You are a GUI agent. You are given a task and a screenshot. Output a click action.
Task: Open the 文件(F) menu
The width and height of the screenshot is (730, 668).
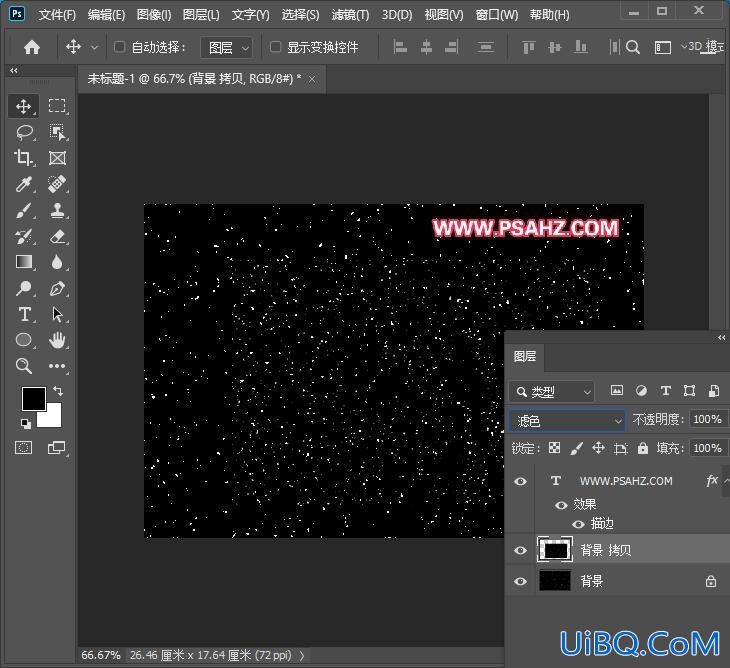point(57,15)
